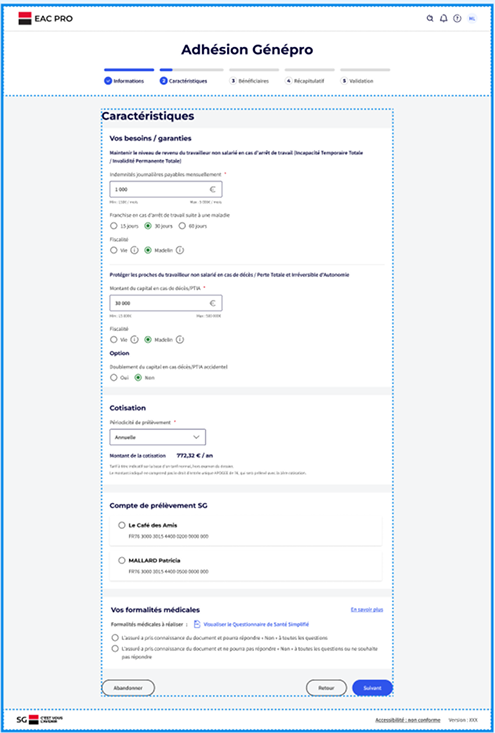This screenshot has height=733, width=495.
Task: Select Le Café des Amis account
Action: point(122,525)
